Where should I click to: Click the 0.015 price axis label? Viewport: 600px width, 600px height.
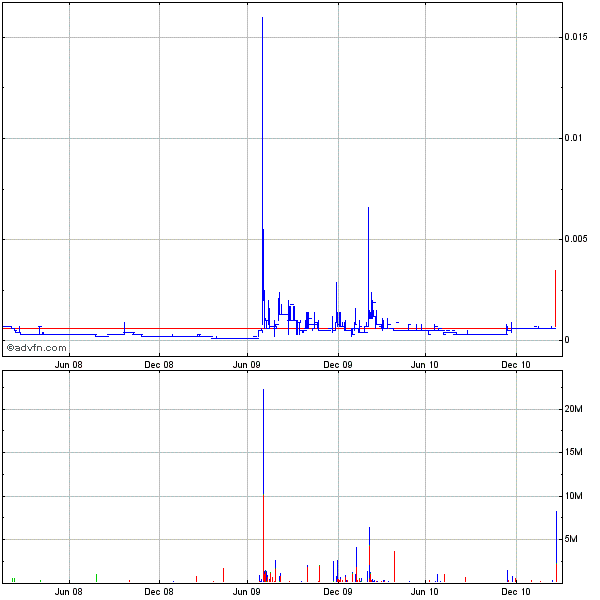coord(575,37)
